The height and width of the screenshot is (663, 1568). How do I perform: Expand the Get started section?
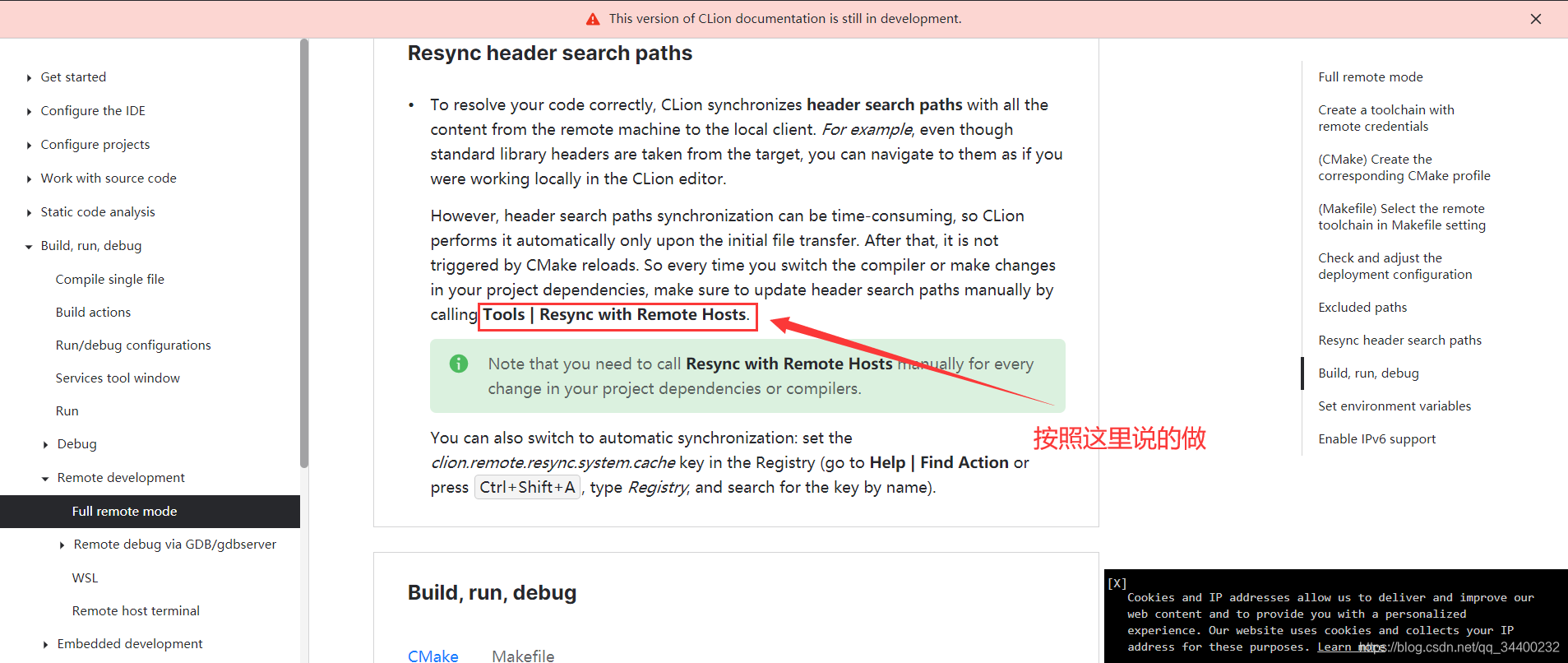29,77
